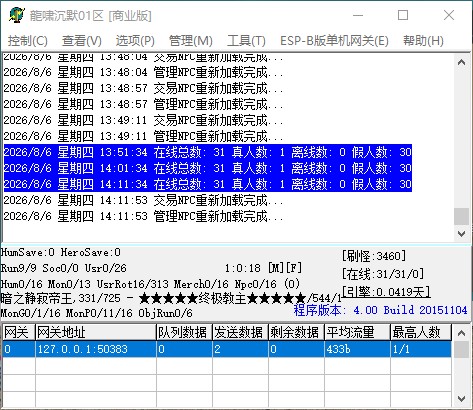473x410 pixels.
Task: Open the 控制(C) menu
Action: [x=28, y=41]
